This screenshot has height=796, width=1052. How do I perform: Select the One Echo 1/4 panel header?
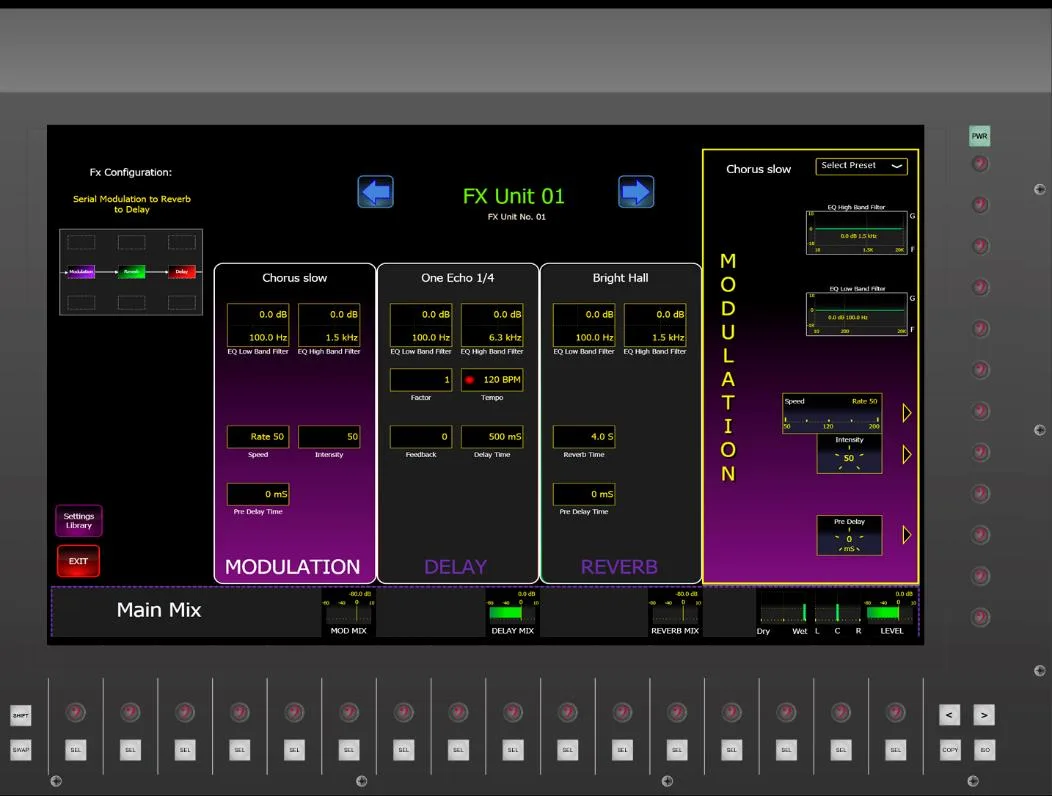click(x=458, y=278)
